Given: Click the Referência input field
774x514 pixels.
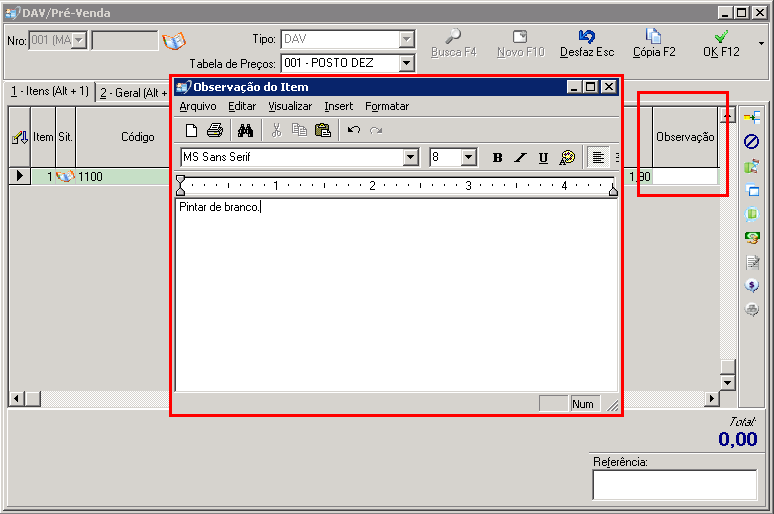Looking at the screenshot, I should [674, 484].
